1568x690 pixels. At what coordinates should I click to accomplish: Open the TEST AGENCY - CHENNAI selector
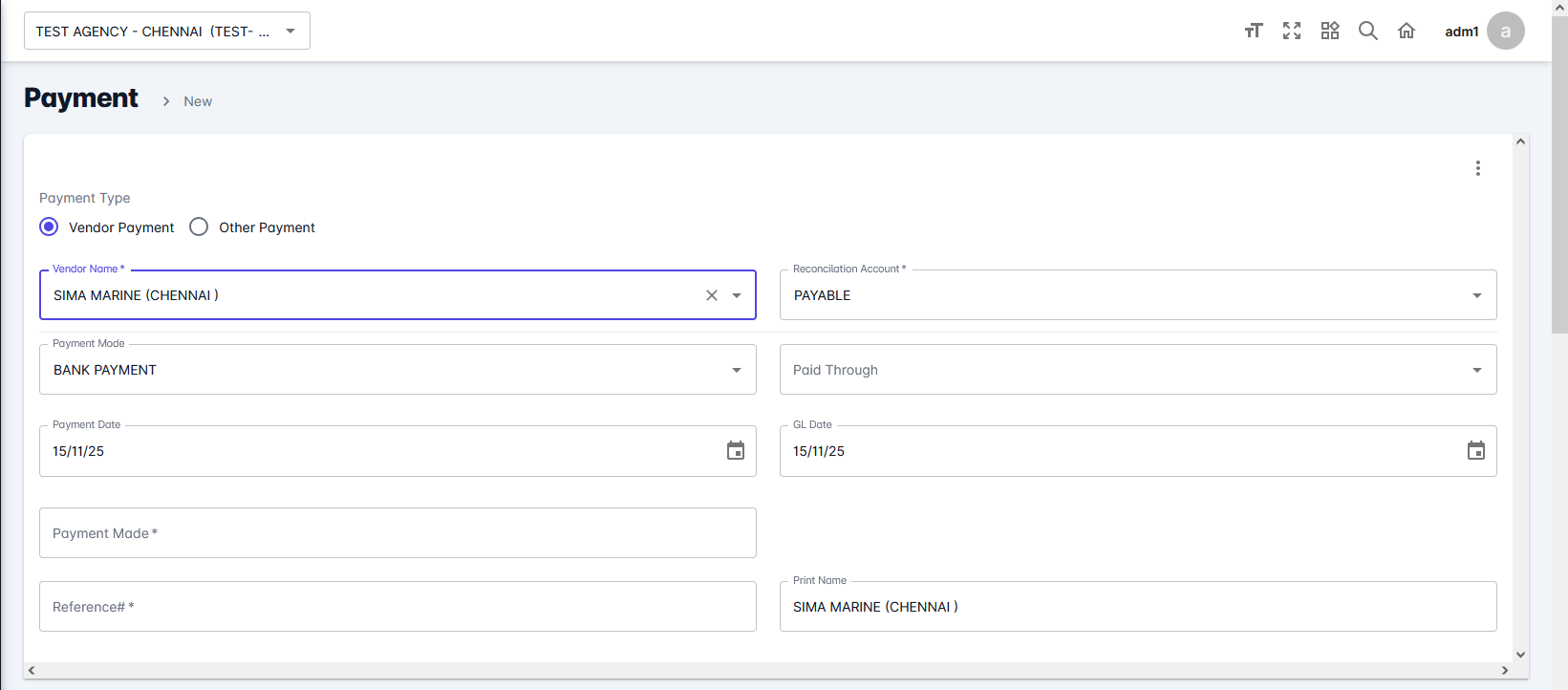[x=167, y=31]
